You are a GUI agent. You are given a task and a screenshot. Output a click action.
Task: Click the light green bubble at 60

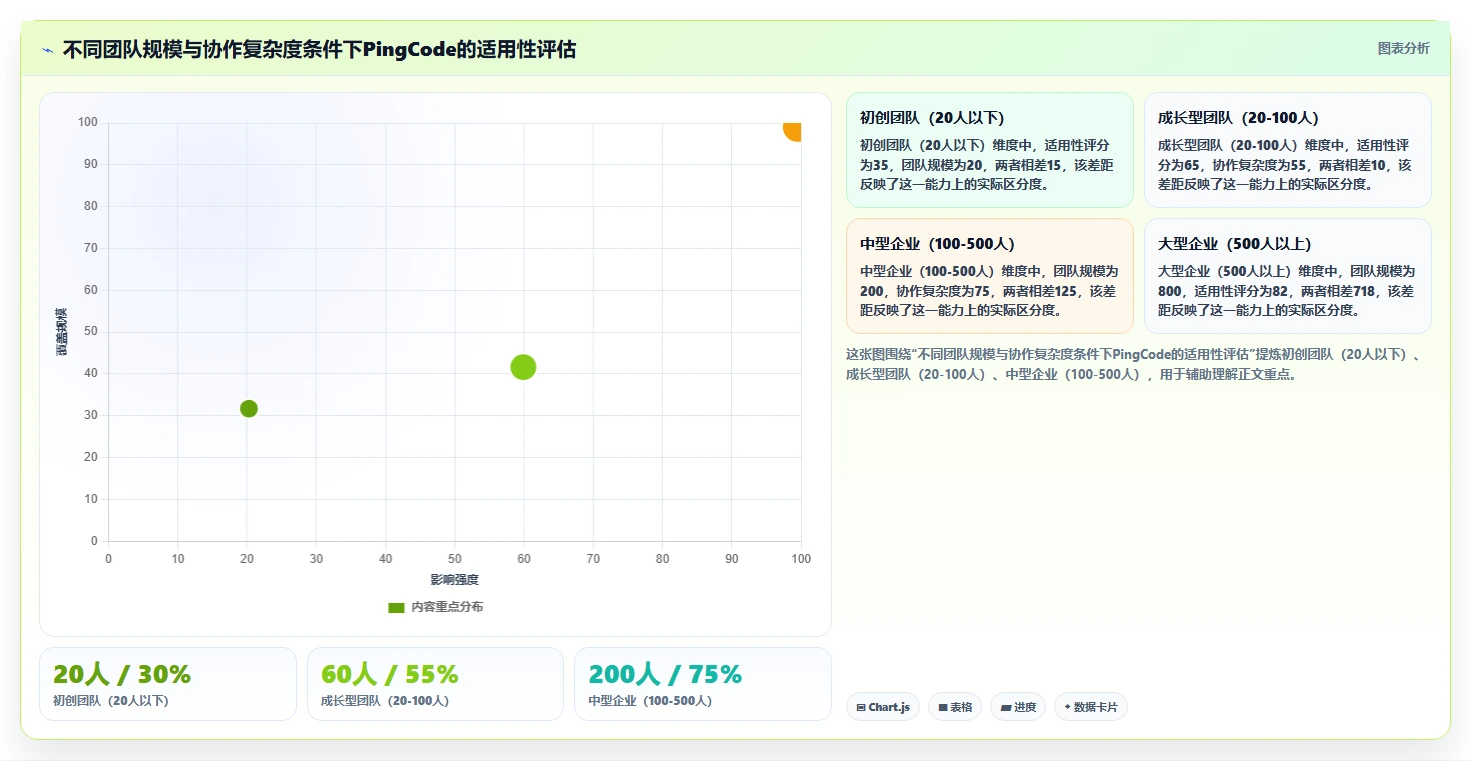click(x=523, y=367)
